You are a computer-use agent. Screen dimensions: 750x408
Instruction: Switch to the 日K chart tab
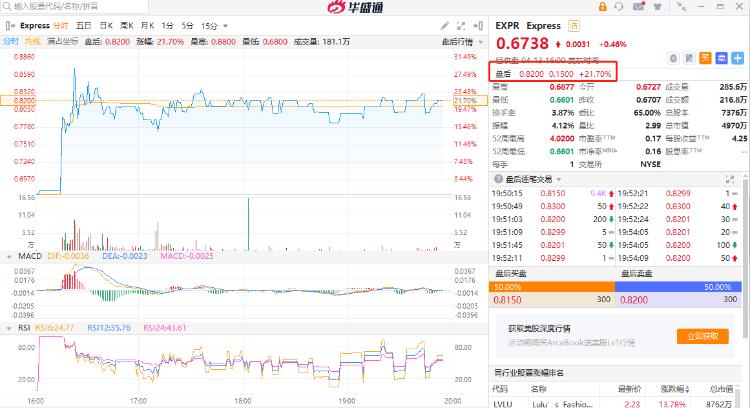[x=106, y=26]
